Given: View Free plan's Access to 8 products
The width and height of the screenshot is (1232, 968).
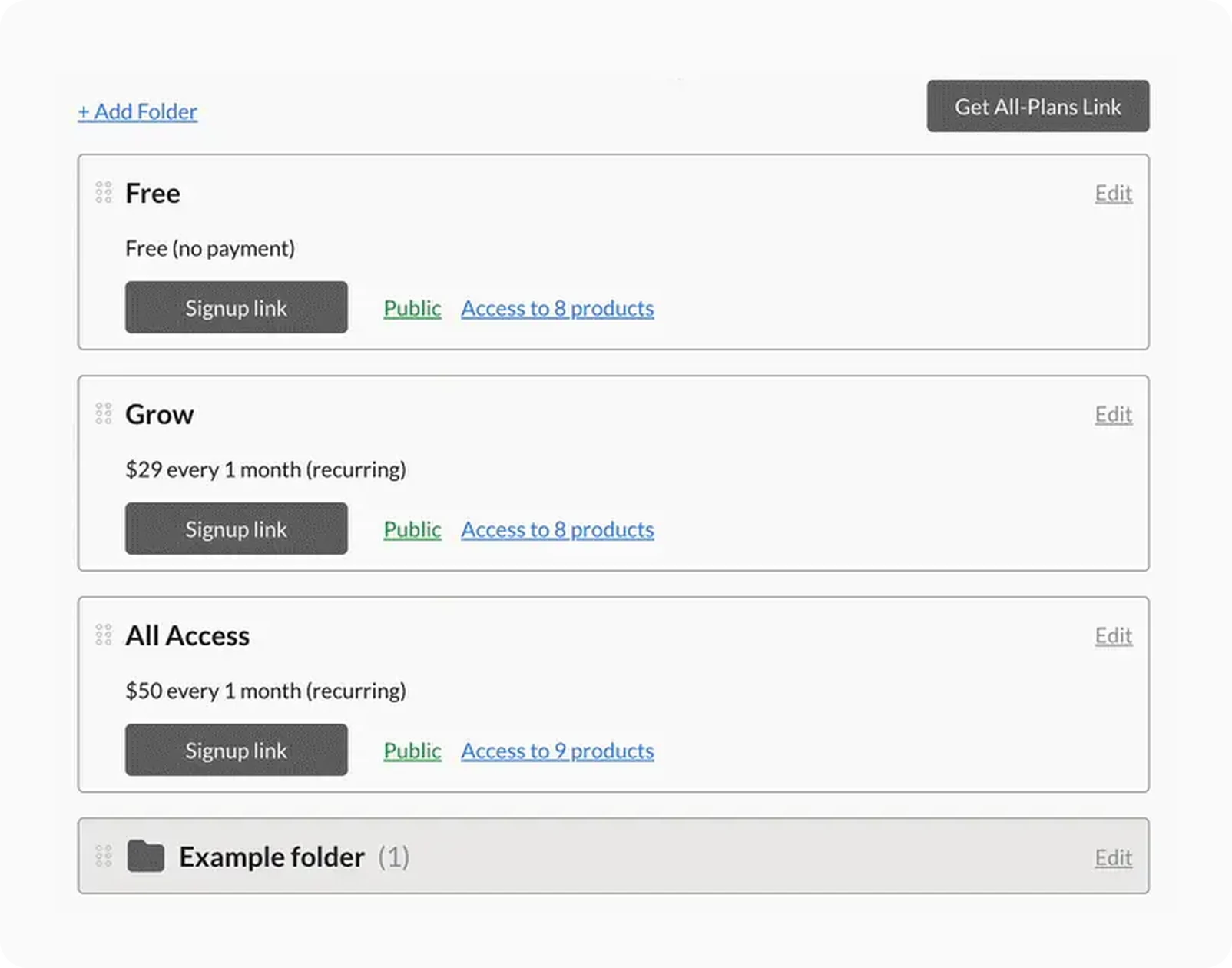Looking at the screenshot, I should (558, 308).
